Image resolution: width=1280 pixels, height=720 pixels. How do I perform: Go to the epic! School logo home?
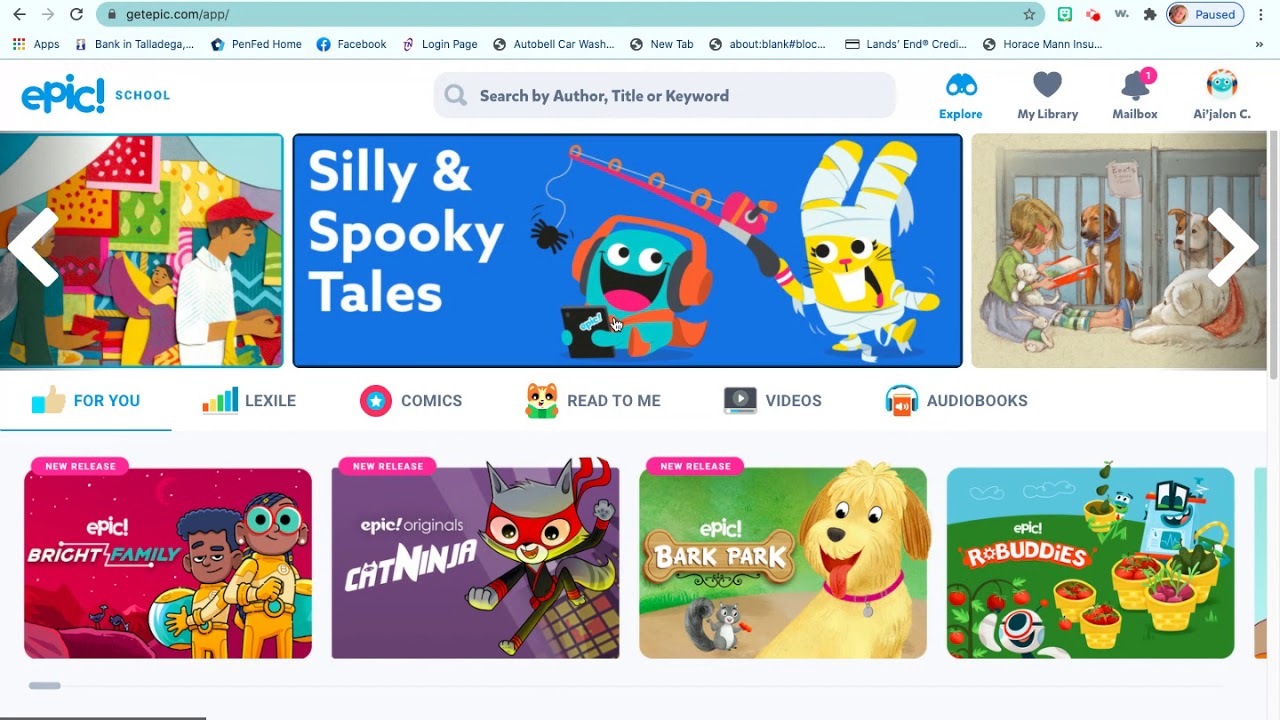coord(96,95)
